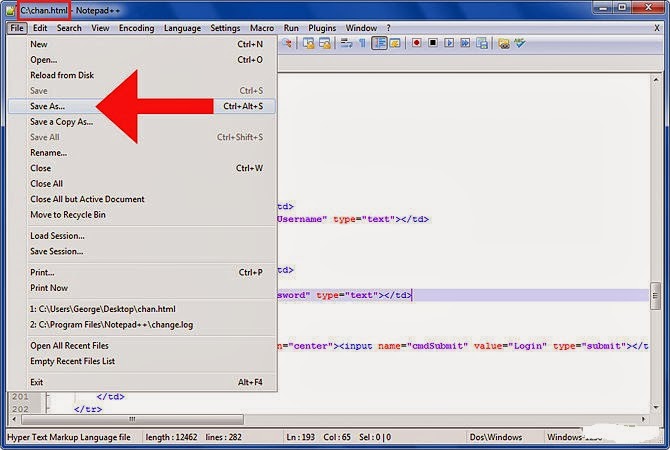This screenshot has width=670, height=450.
Task: Open the Encoding menu
Action: tap(136, 28)
